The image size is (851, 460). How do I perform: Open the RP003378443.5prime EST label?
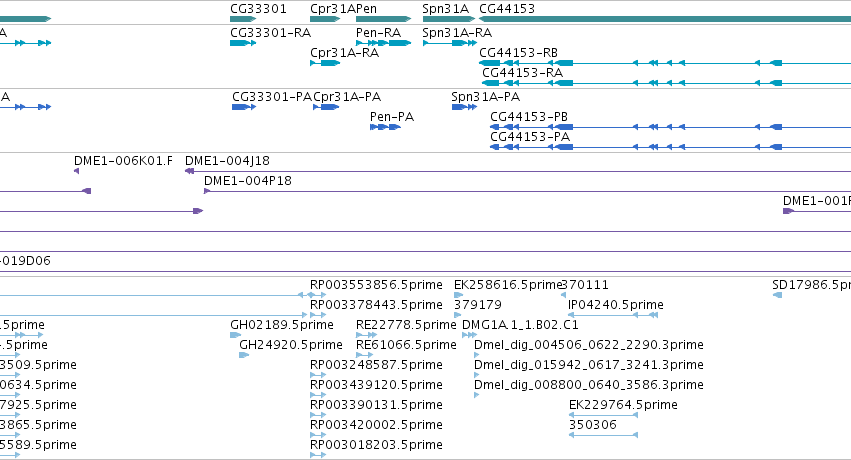coord(376,305)
